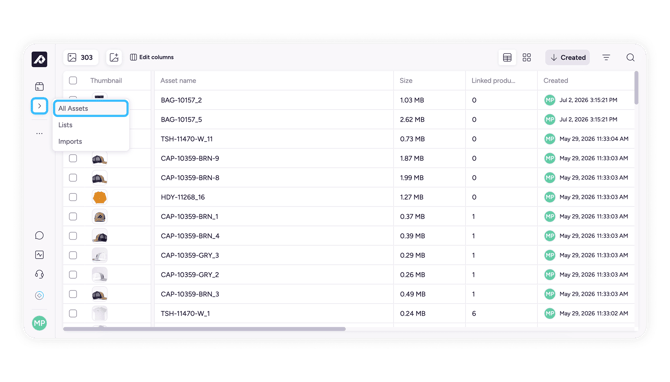Check the TSH-11470-W_1 row checkbox

[x=73, y=313]
